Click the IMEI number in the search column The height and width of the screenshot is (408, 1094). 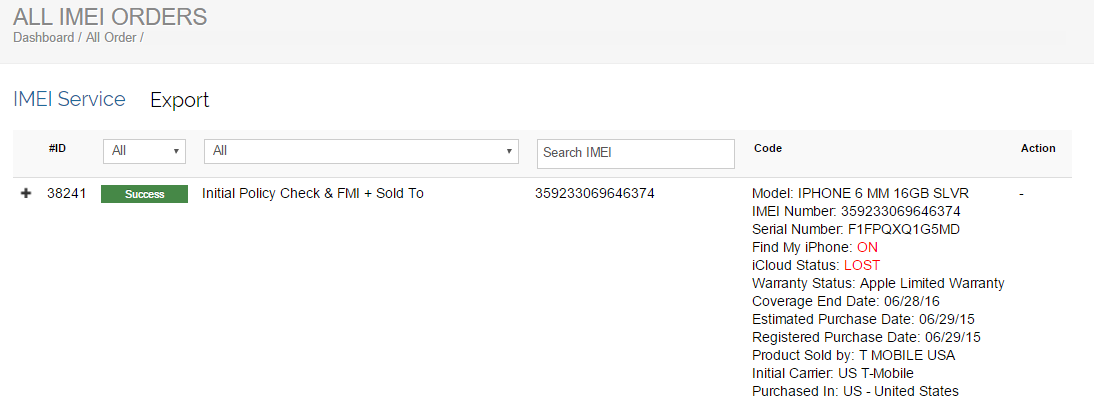(x=594, y=193)
